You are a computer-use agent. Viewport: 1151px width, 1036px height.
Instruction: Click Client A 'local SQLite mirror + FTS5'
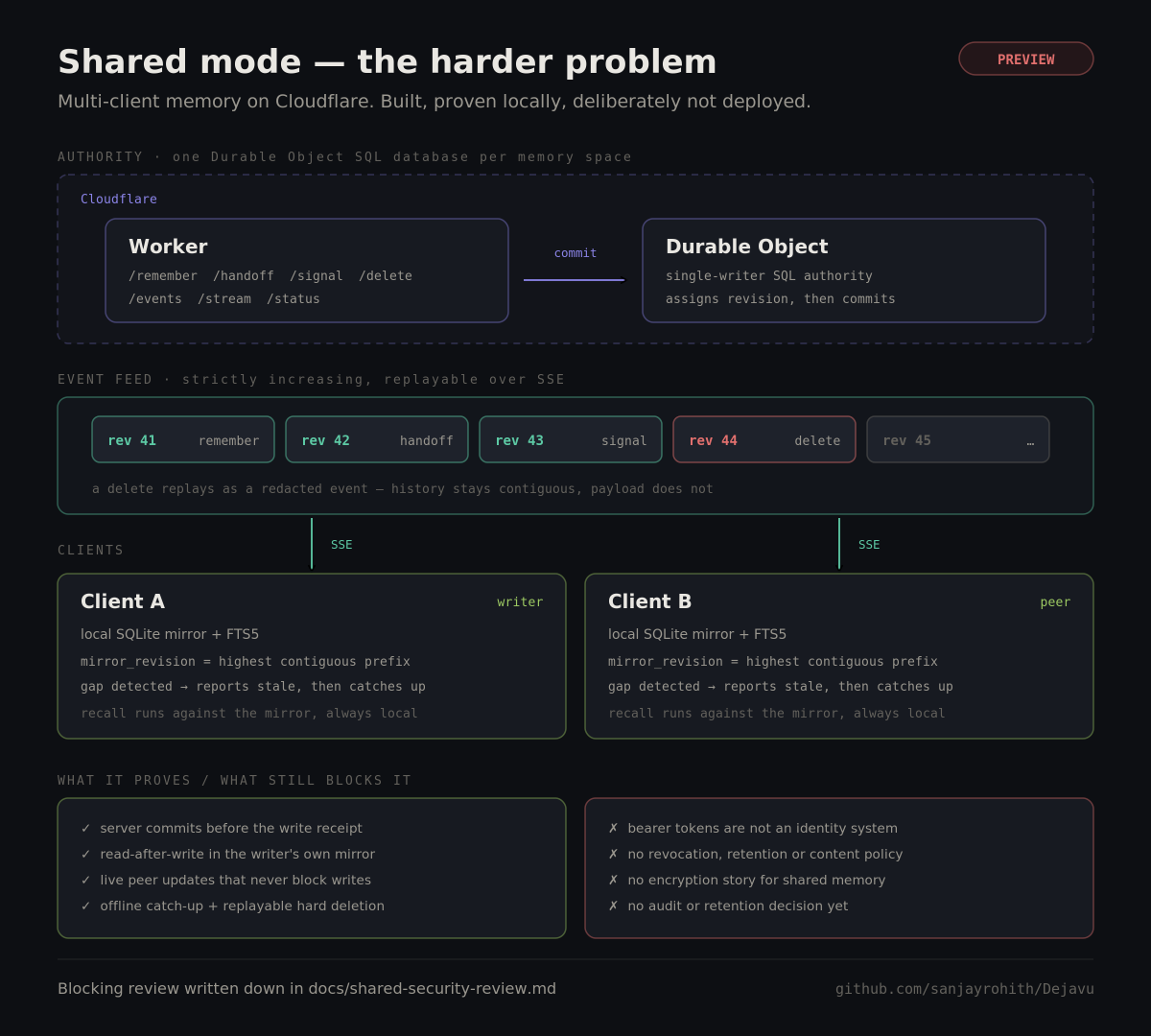170,634
